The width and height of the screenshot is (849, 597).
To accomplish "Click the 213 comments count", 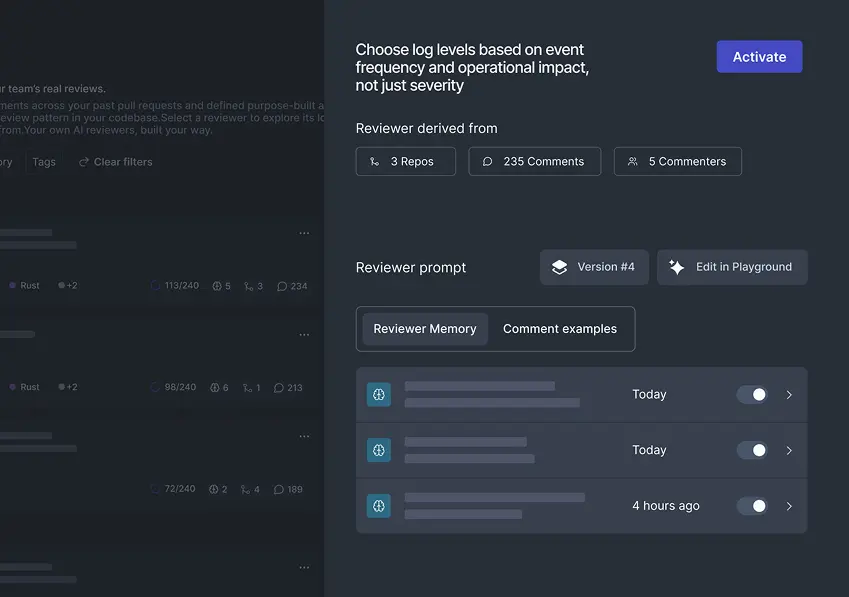I will (288, 388).
